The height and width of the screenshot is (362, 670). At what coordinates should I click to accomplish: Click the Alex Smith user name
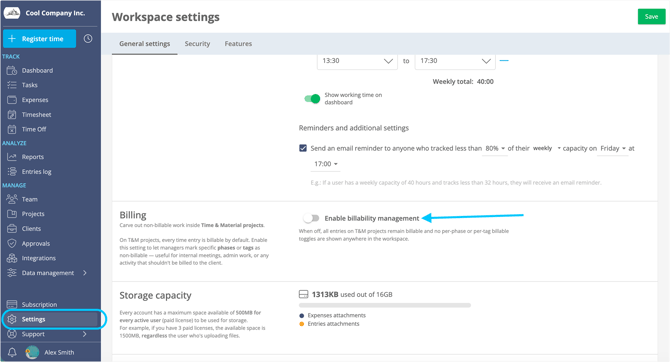pos(59,352)
